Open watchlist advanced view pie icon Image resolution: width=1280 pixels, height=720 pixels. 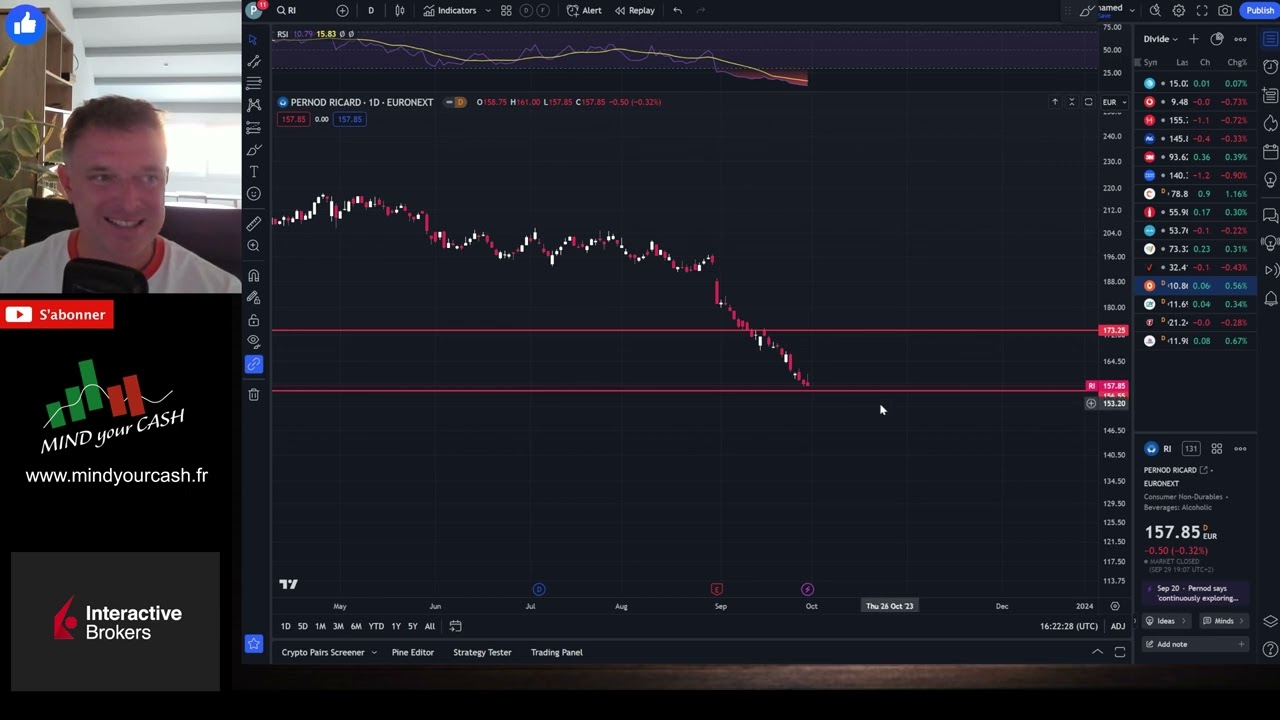coord(1217,39)
